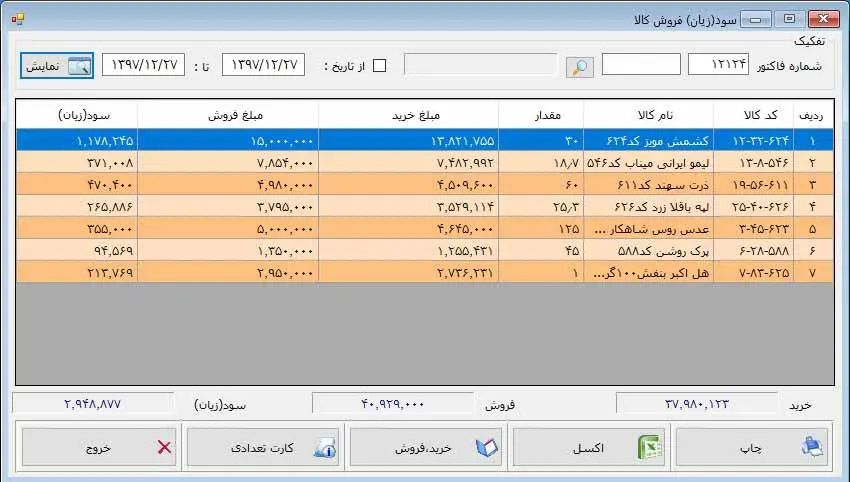Click the profit value ۹۴,۵۶۹
This screenshot has width=850, height=482.
point(113,250)
